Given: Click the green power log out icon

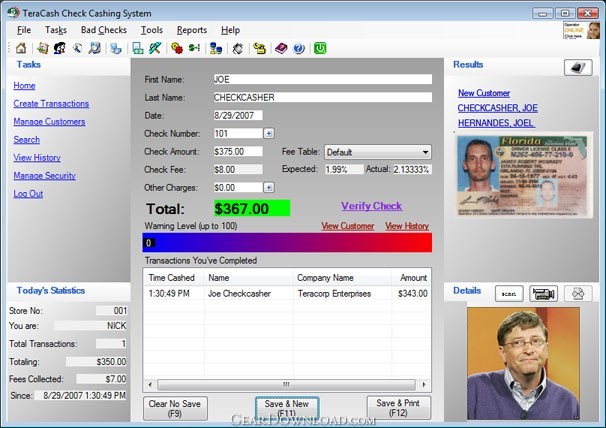Looking at the screenshot, I should (x=320, y=48).
